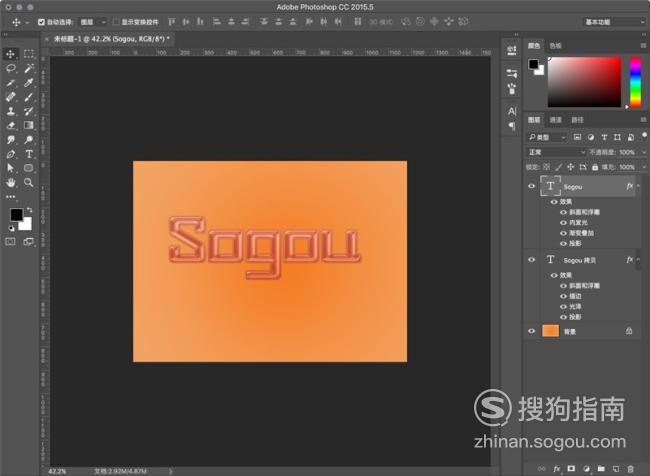The width and height of the screenshot is (650, 476).
Task: Select the Move tool
Action: (10, 54)
